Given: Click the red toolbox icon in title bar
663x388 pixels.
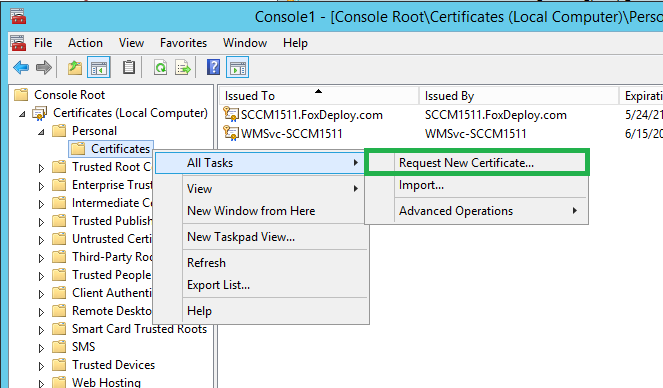Looking at the screenshot, I should click(x=18, y=16).
